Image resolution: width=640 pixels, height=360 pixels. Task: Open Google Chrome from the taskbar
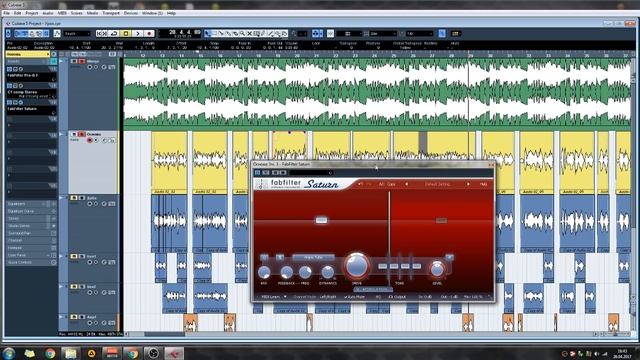click(x=50, y=353)
